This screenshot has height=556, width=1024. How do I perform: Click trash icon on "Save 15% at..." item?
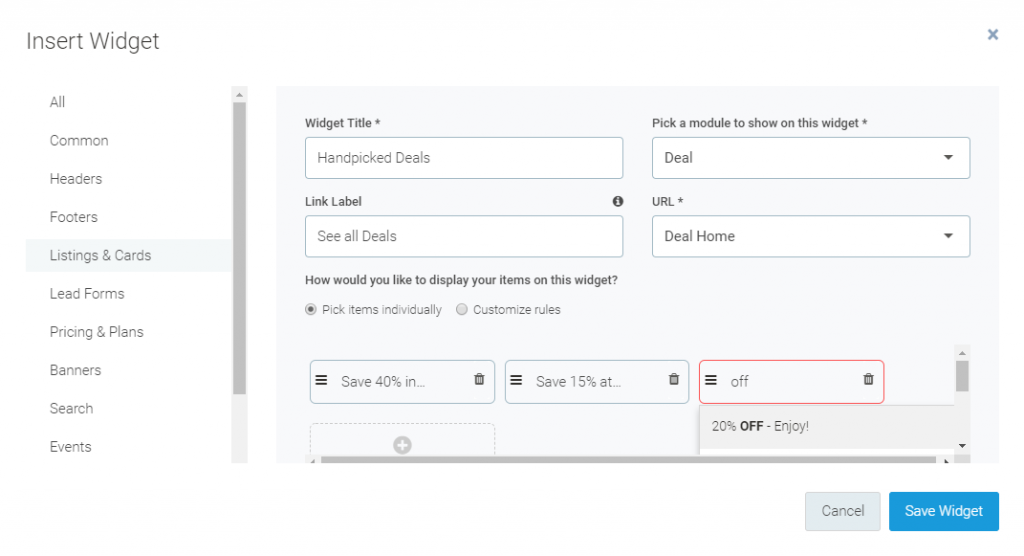[x=674, y=380]
